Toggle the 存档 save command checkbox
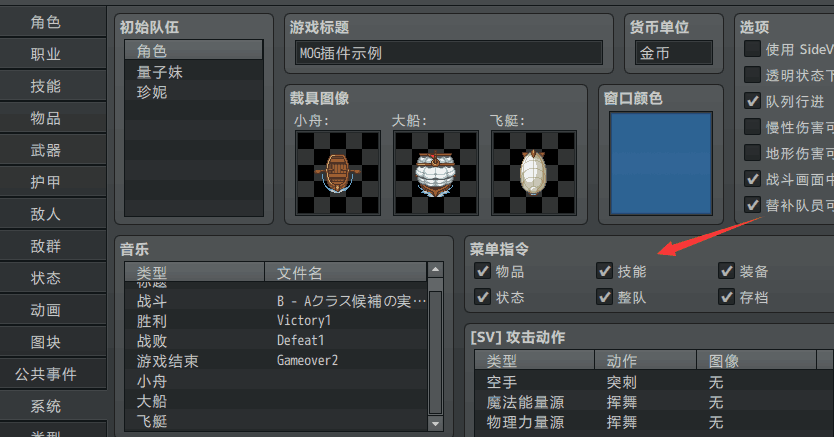834x437 pixels. click(x=727, y=297)
